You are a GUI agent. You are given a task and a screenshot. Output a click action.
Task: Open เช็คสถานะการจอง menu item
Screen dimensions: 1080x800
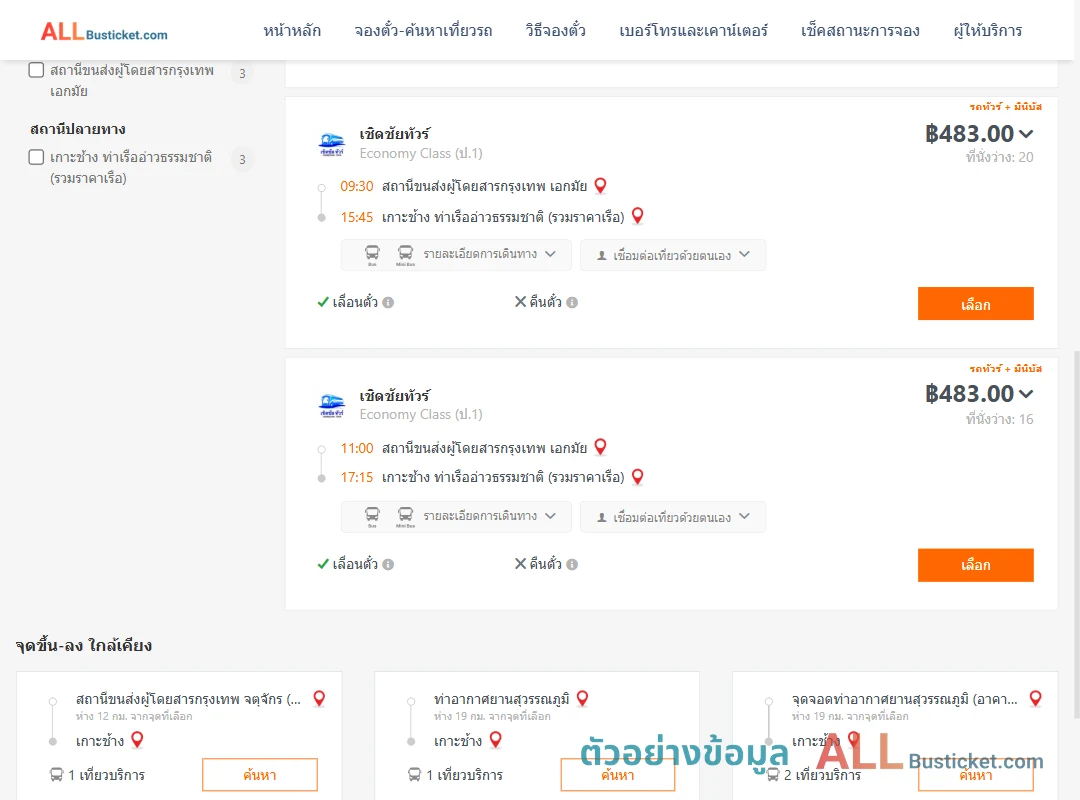tap(860, 31)
